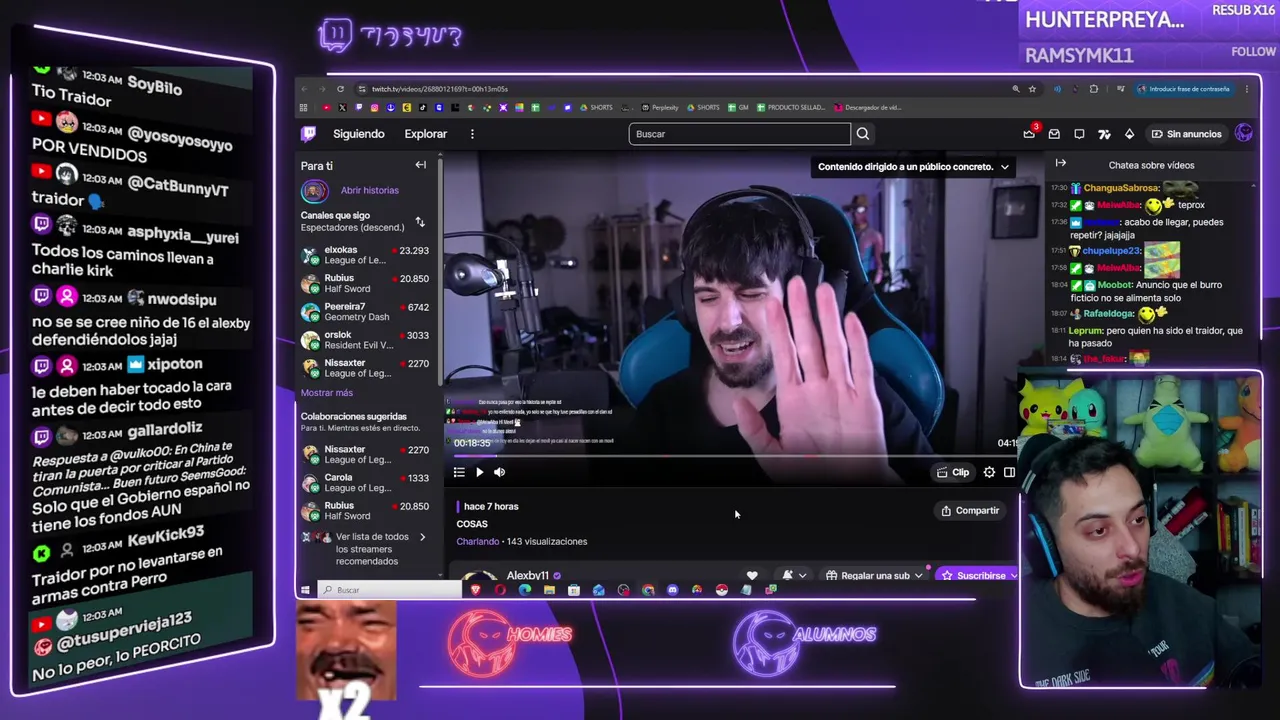The image size is (1280, 720).
Task: Bookmark this page with the star
Action: [1032, 89]
